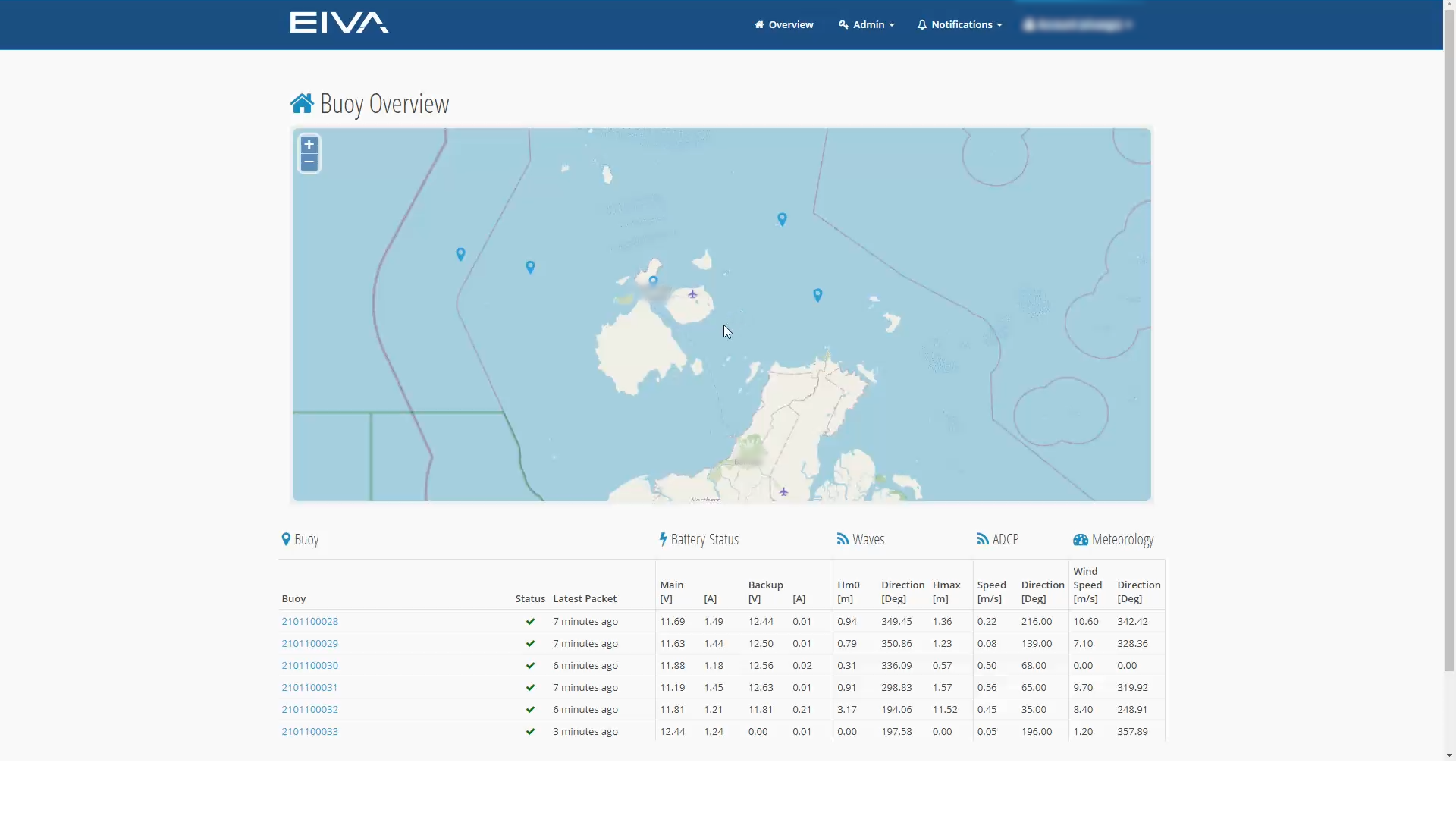1456x819 pixels.
Task: Click the Battery Status lightning icon
Action: tap(664, 539)
